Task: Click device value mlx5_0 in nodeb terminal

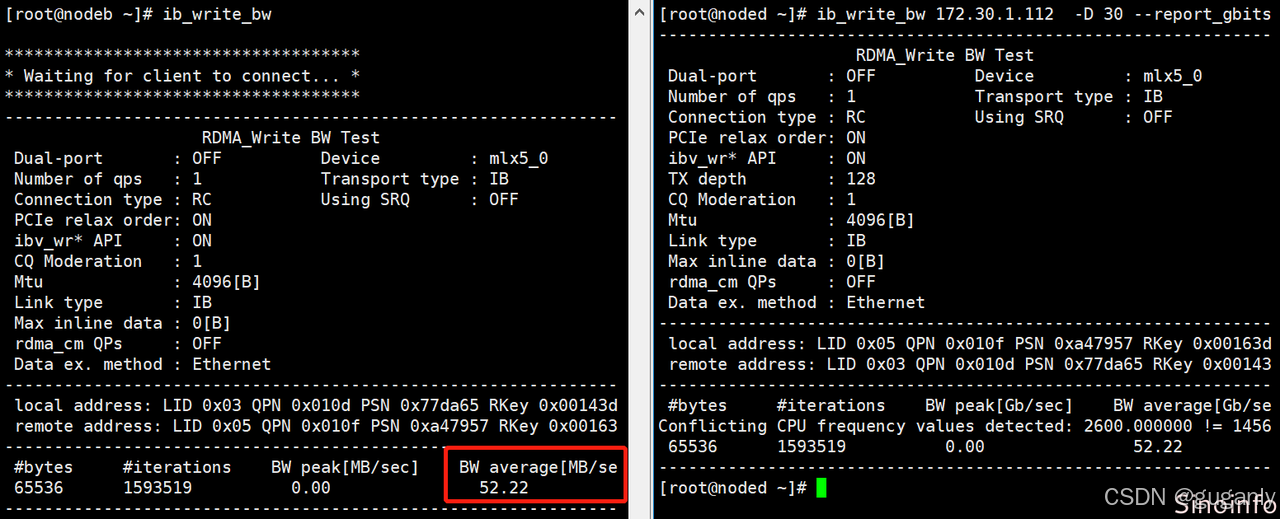Action: pos(520,158)
